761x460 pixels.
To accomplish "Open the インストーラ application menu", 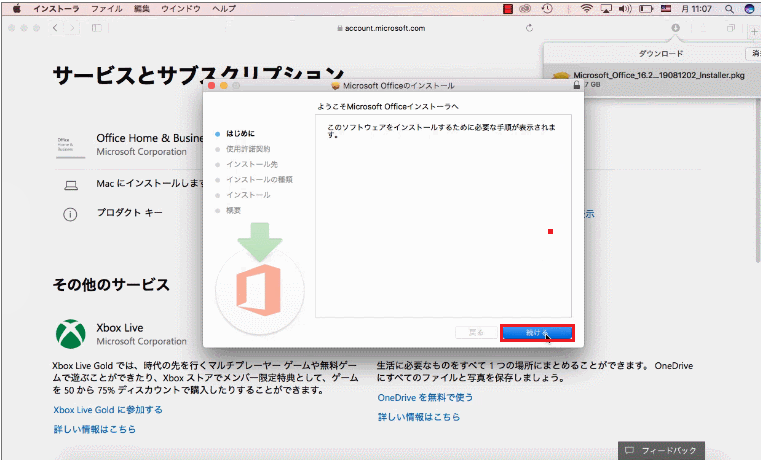I will [x=56, y=9].
